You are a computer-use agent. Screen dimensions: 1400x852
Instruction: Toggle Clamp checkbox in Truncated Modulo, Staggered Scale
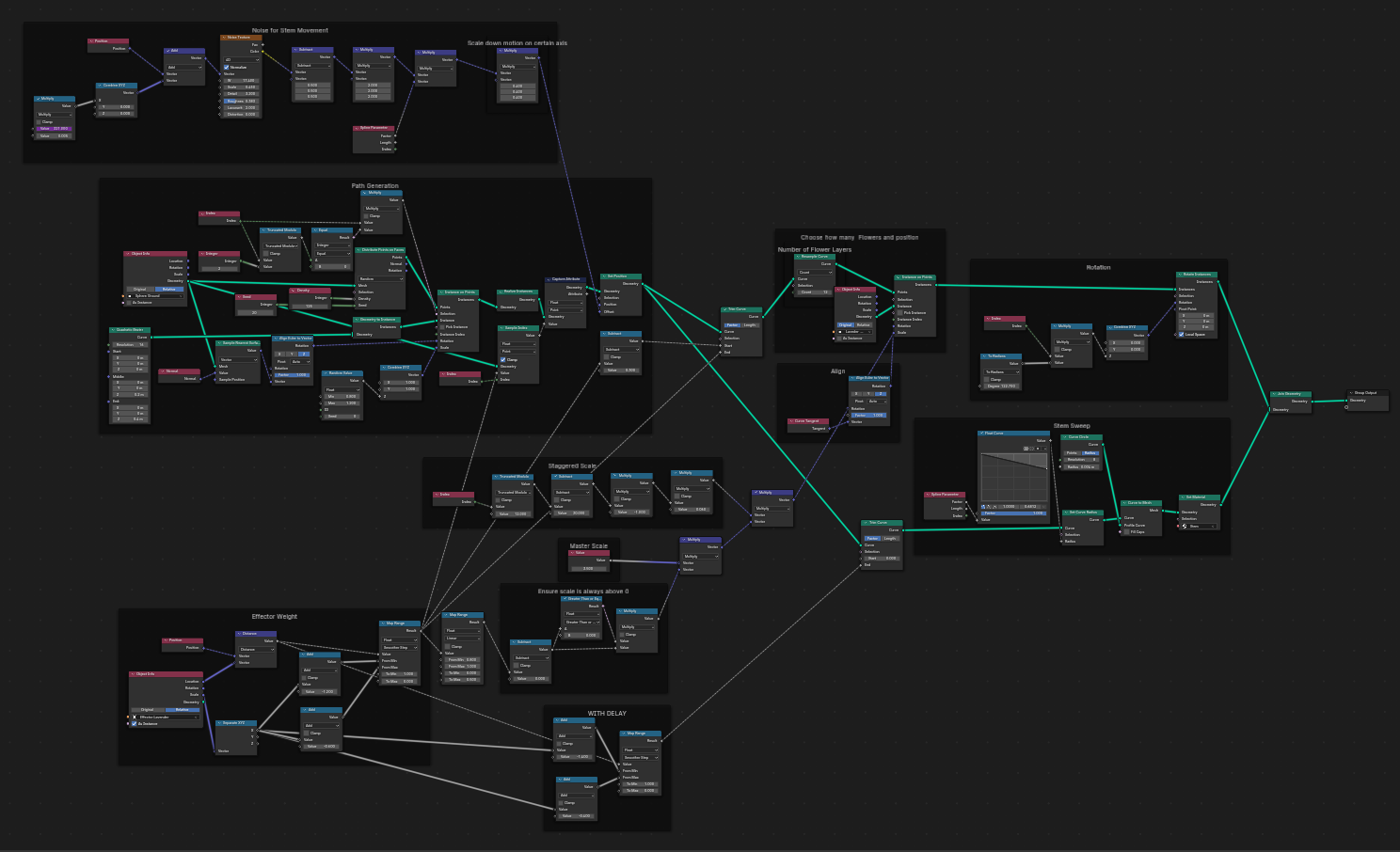click(500, 499)
